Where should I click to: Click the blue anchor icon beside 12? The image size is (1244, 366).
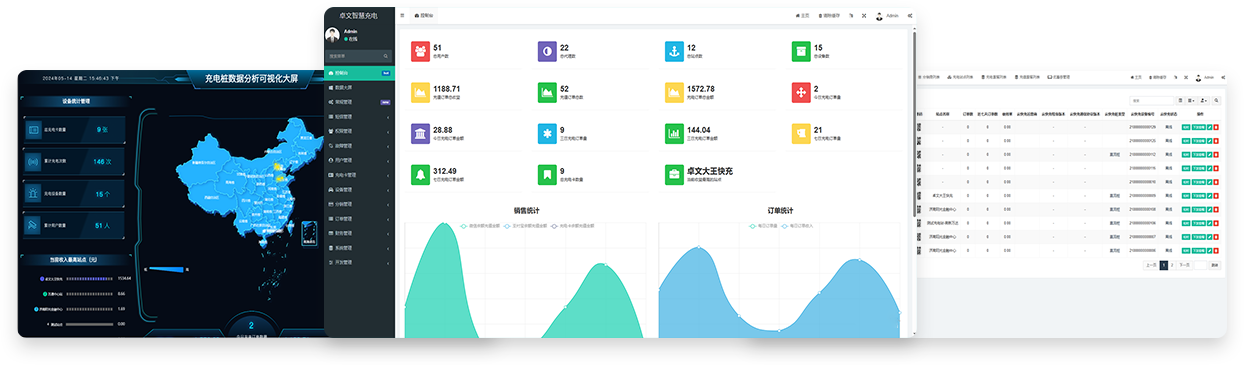click(675, 50)
